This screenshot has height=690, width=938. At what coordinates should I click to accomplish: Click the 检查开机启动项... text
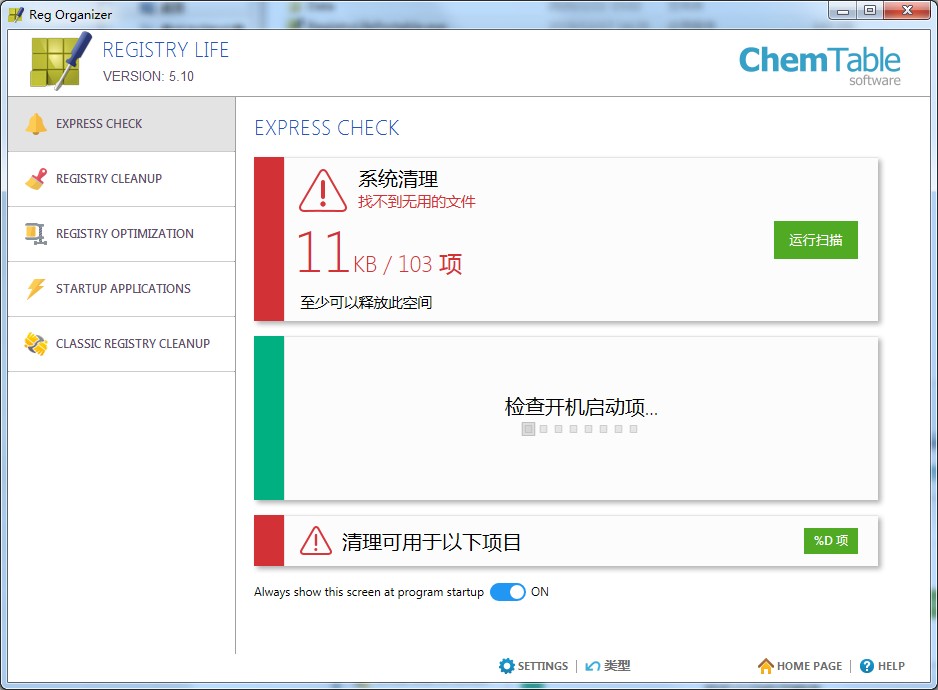(581, 407)
